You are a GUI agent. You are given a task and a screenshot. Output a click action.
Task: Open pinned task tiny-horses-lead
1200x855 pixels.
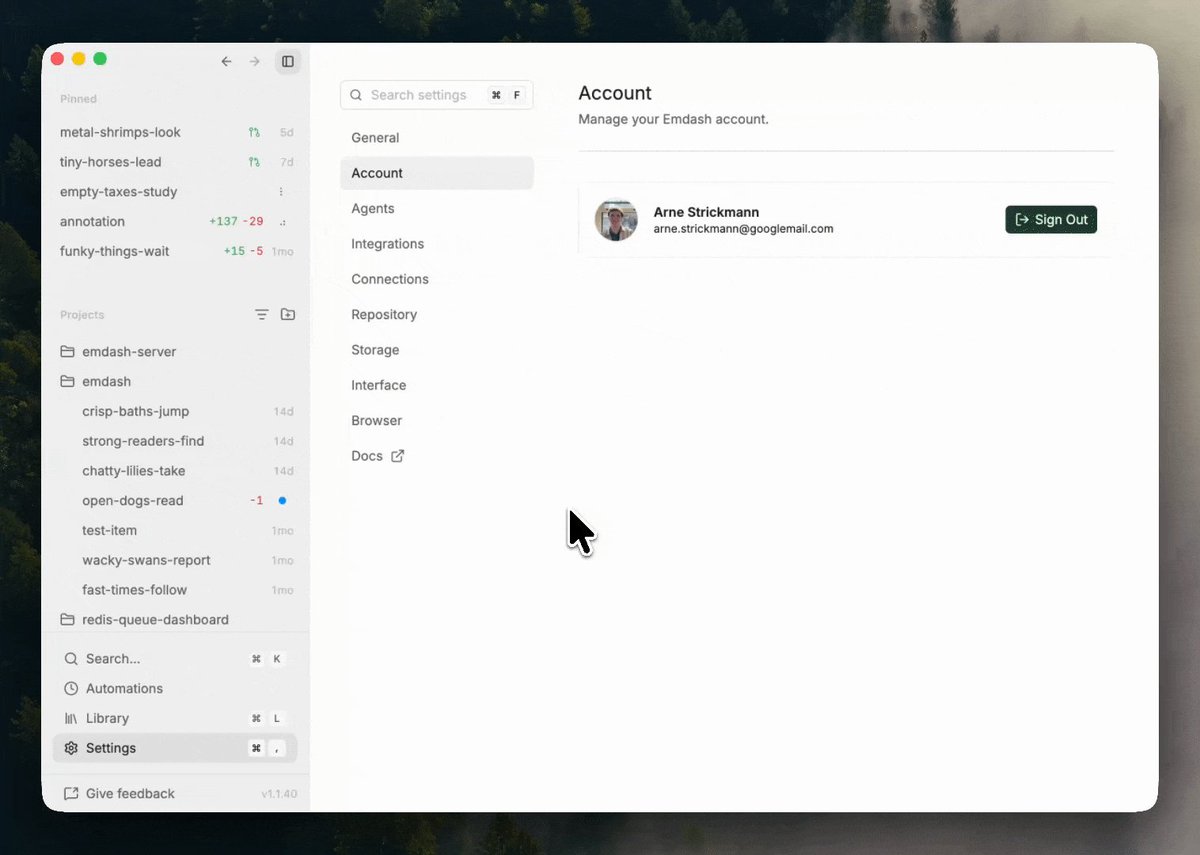(x=175, y=162)
